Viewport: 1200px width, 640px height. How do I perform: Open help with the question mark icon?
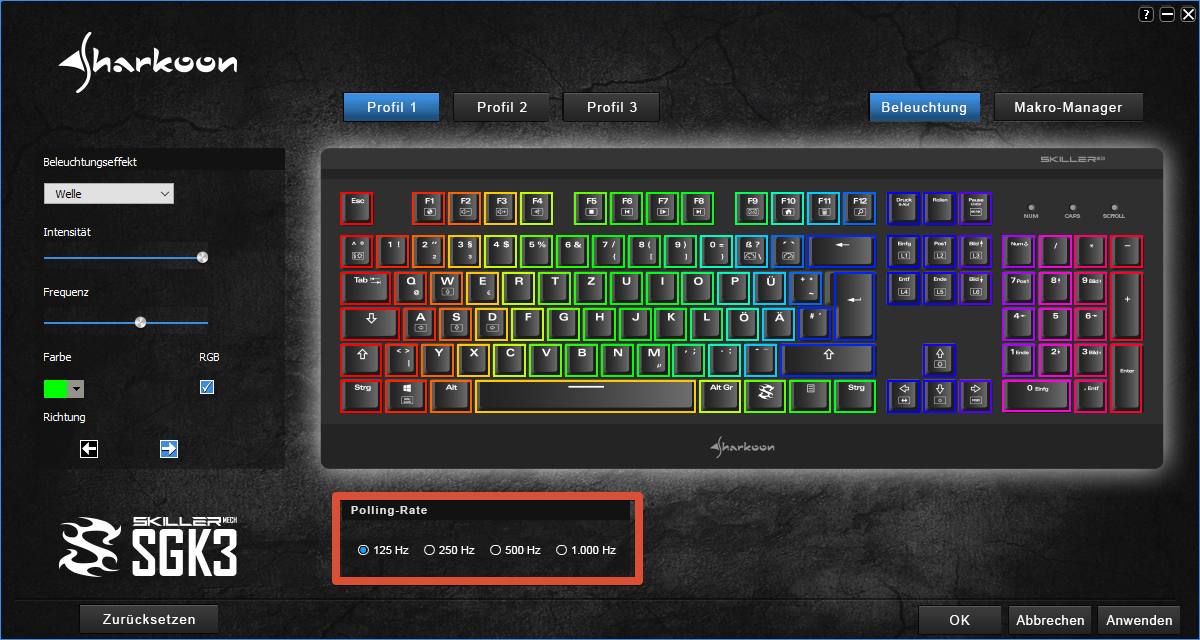[x=1146, y=14]
